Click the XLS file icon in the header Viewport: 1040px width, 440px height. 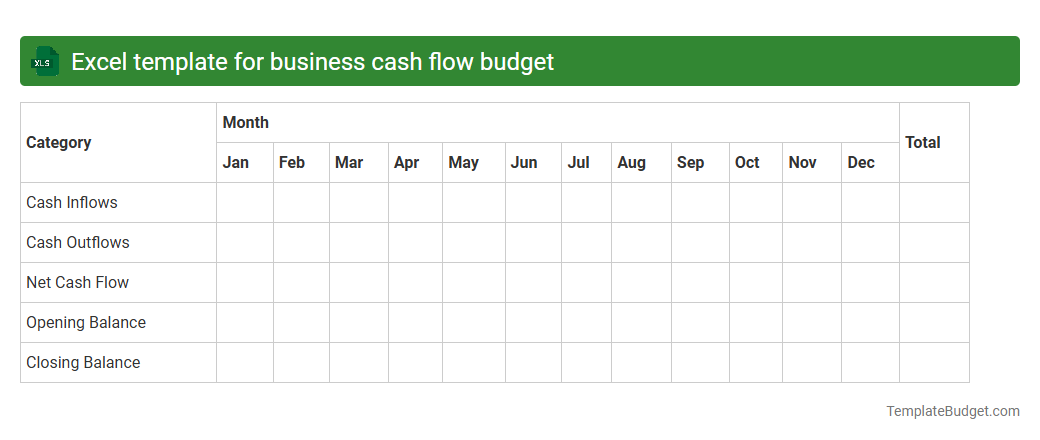click(44, 61)
